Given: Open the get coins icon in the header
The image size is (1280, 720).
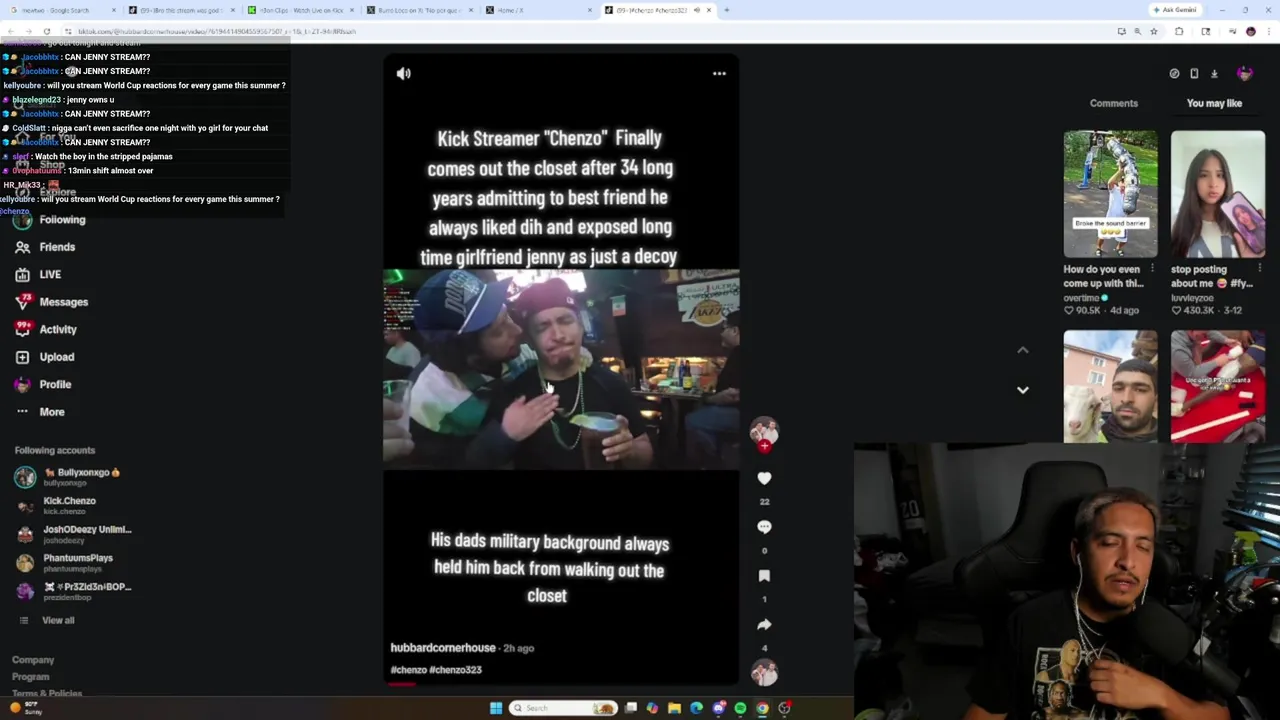Looking at the screenshot, I should click(1174, 73).
